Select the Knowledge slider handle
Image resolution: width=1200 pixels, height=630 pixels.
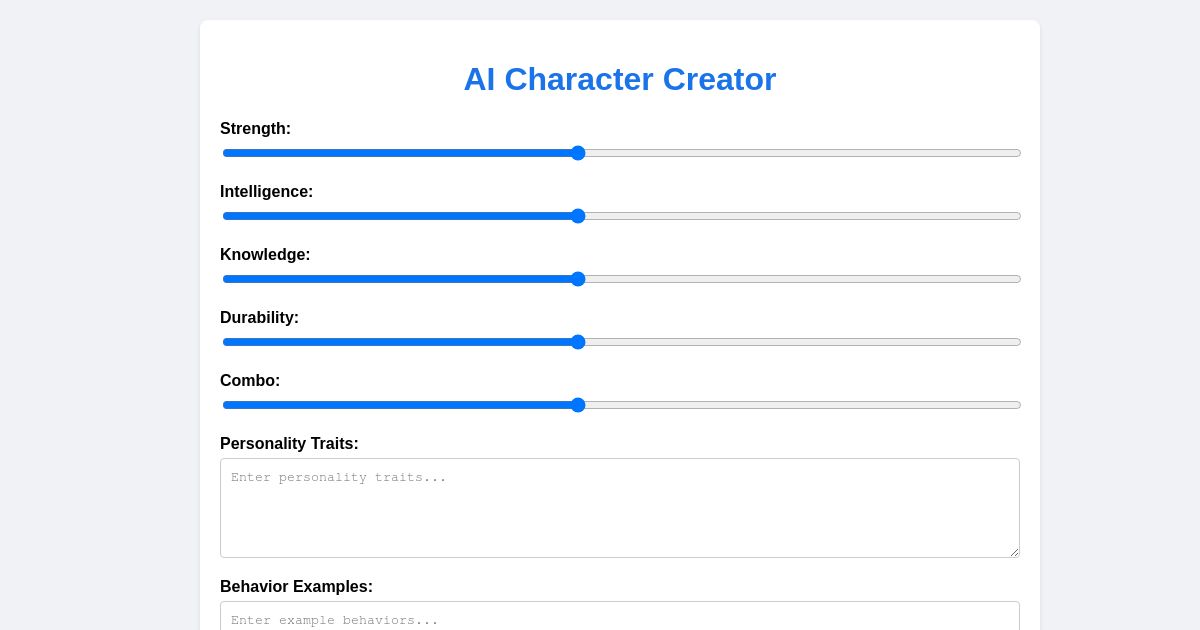(x=578, y=279)
